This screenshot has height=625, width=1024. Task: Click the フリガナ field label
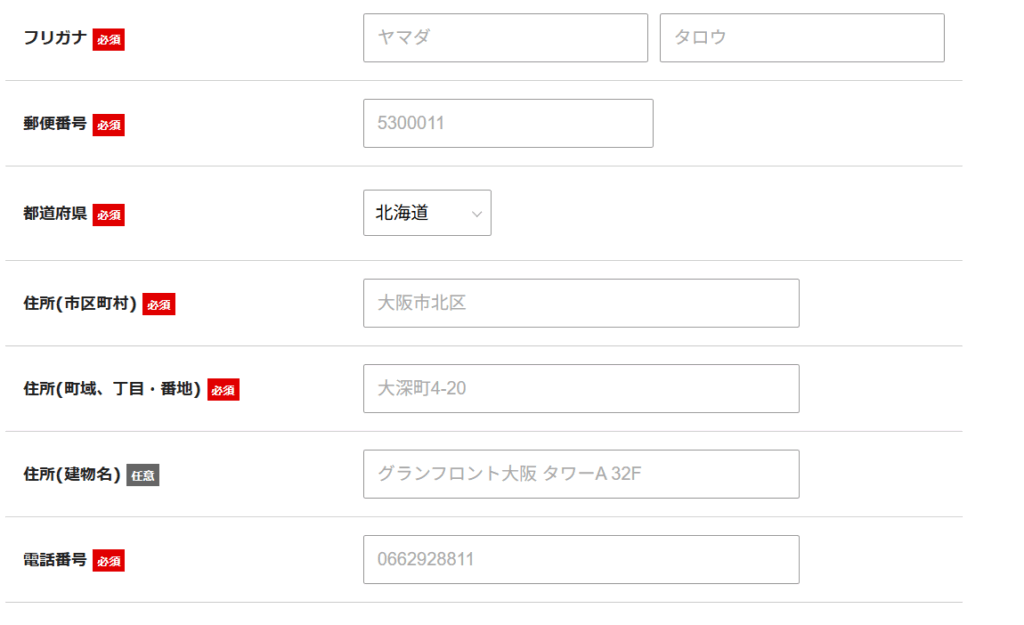click(x=55, y=38)
